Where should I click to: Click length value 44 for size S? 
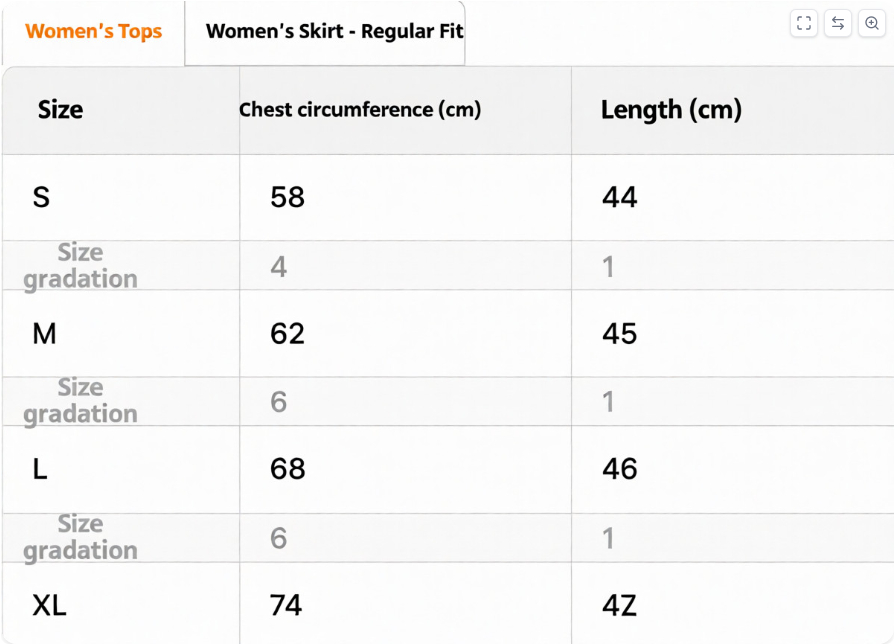tap(619, 197)
